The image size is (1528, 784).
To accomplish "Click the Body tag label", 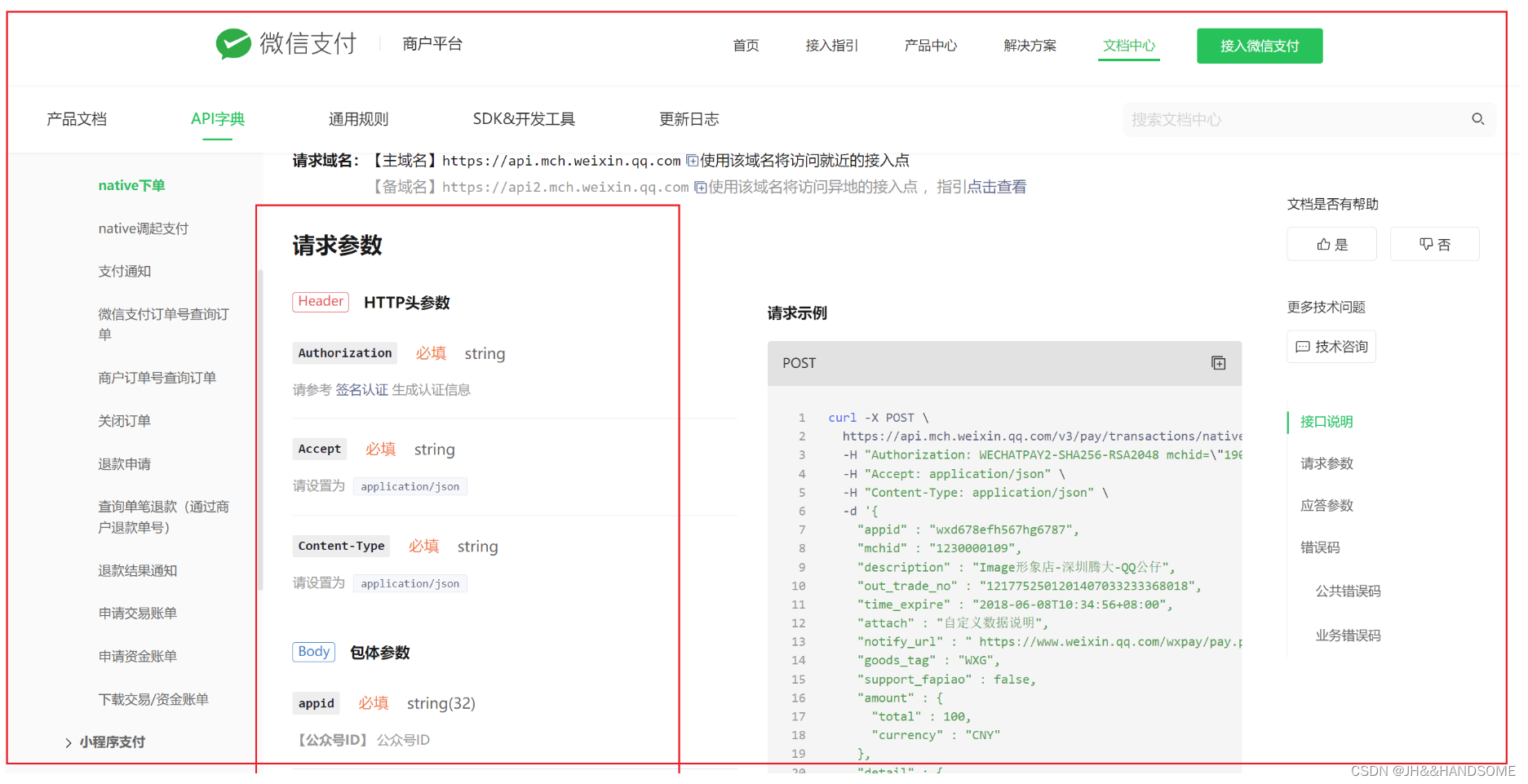I will point(314,652).
